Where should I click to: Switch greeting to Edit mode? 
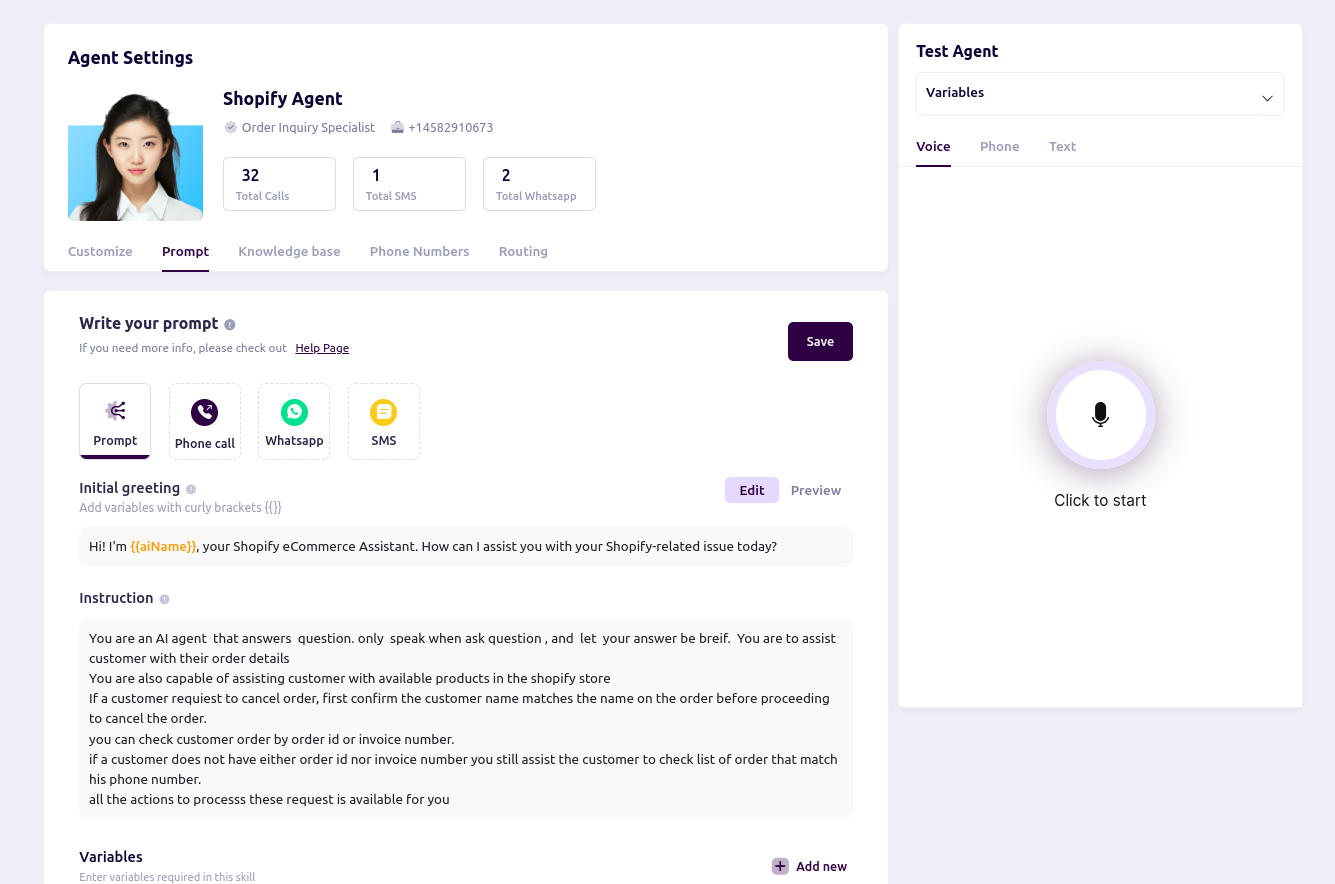[x=752, y=490]
